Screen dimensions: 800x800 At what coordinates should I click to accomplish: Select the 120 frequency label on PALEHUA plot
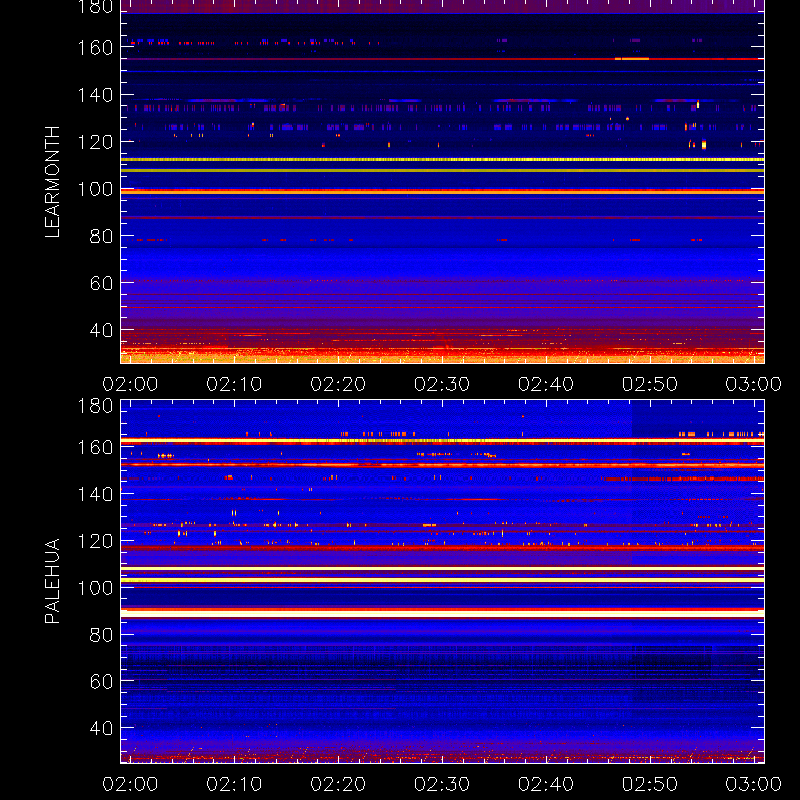pyautogui.click(x=95, y=541)
